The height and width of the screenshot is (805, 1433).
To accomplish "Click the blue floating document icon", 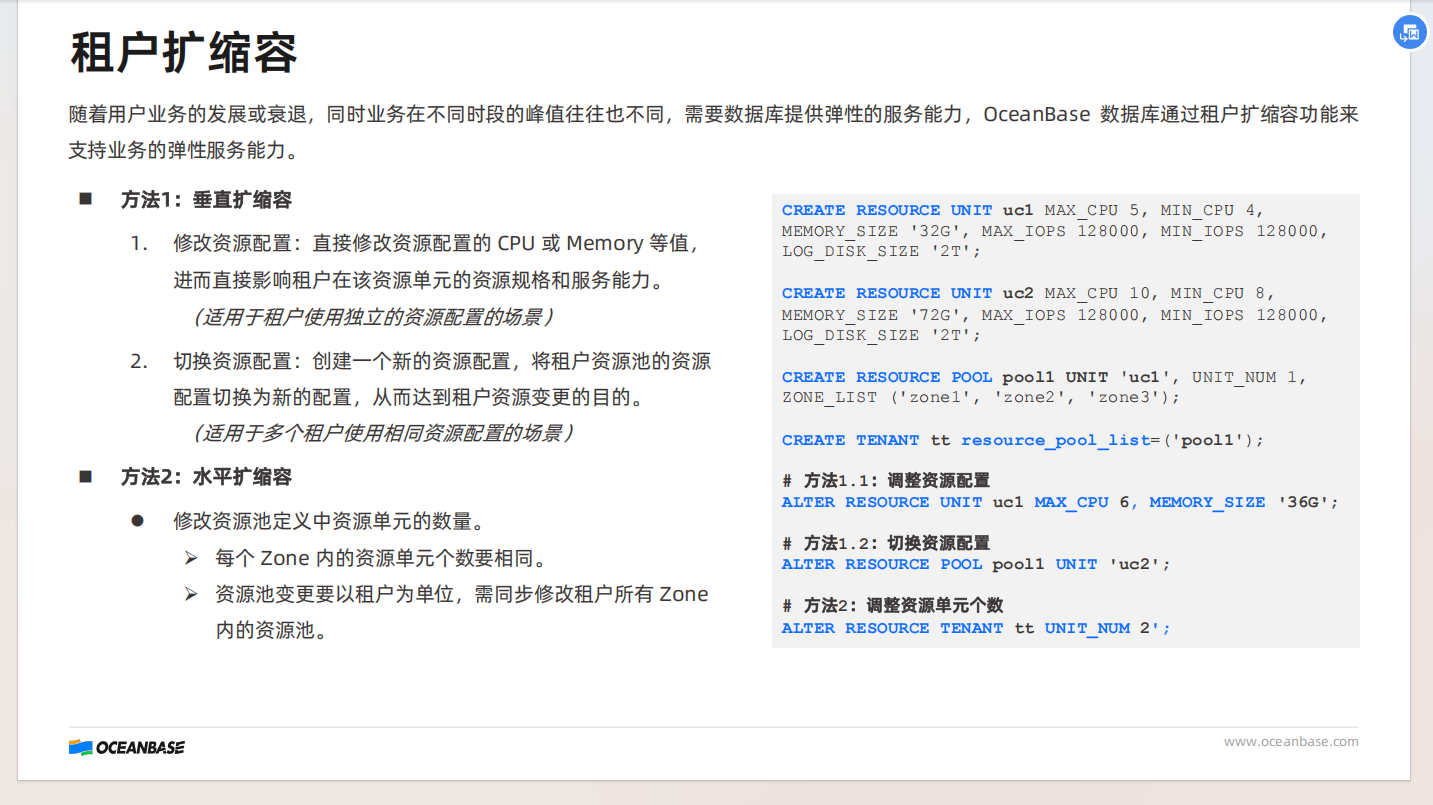I will click(x=1409, y=33).
